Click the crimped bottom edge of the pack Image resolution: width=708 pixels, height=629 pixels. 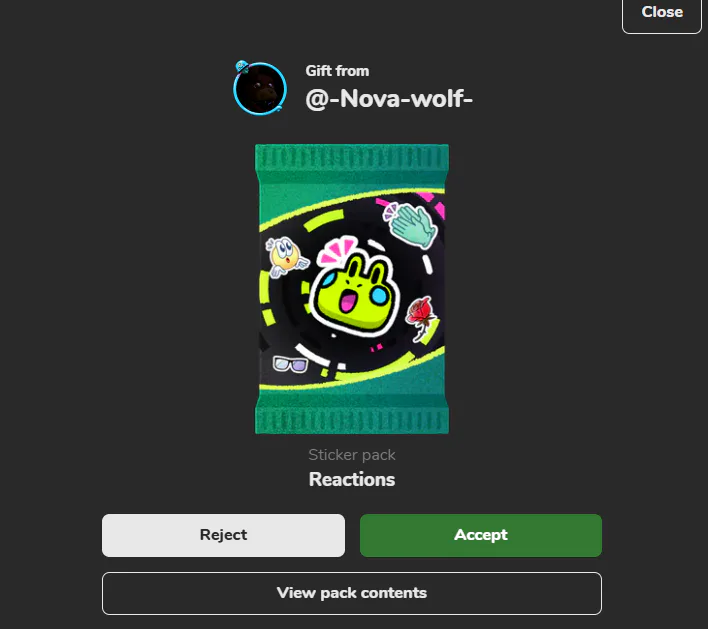click(x=352, y=419)
